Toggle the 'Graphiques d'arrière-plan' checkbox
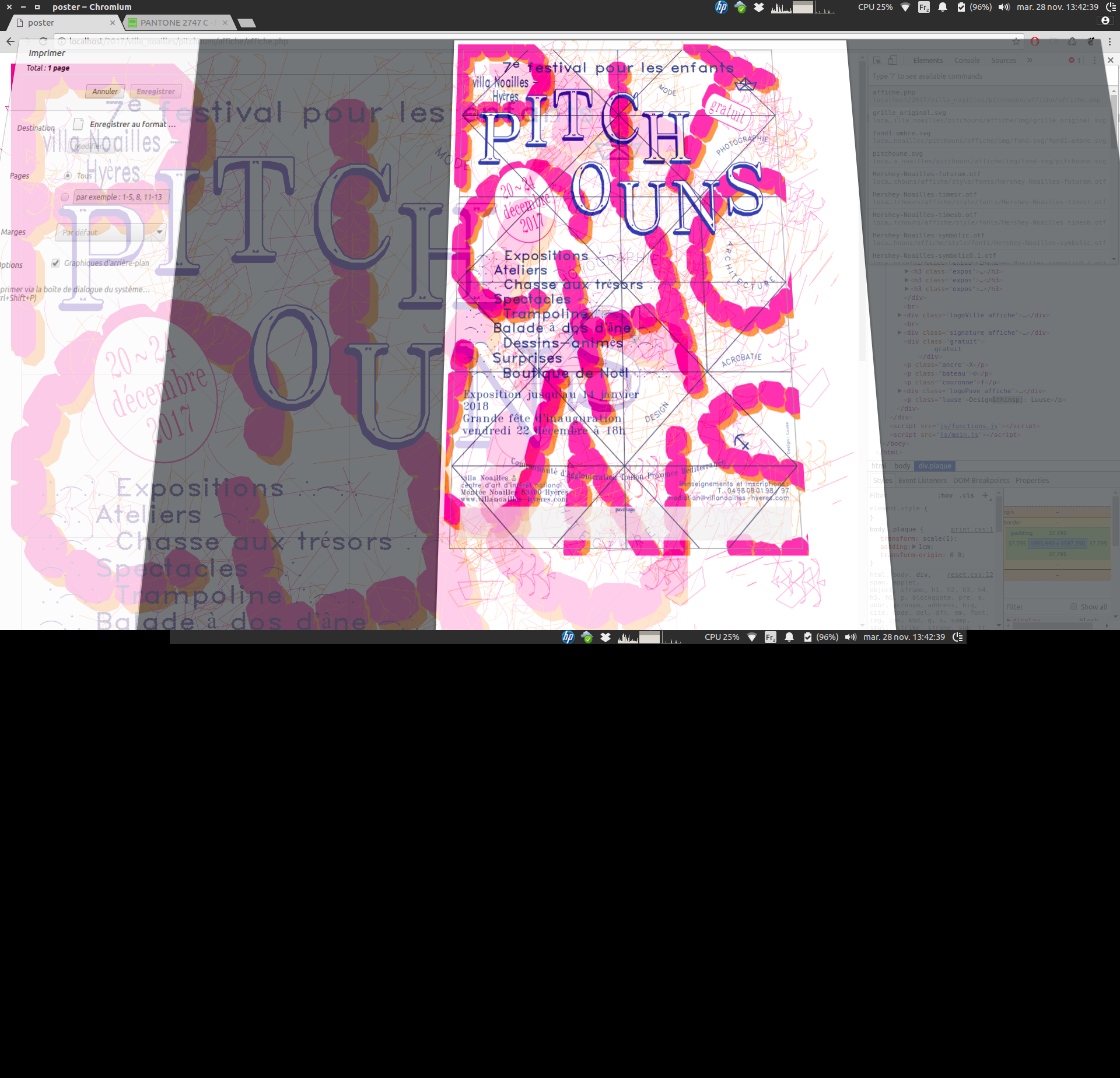 55,263
